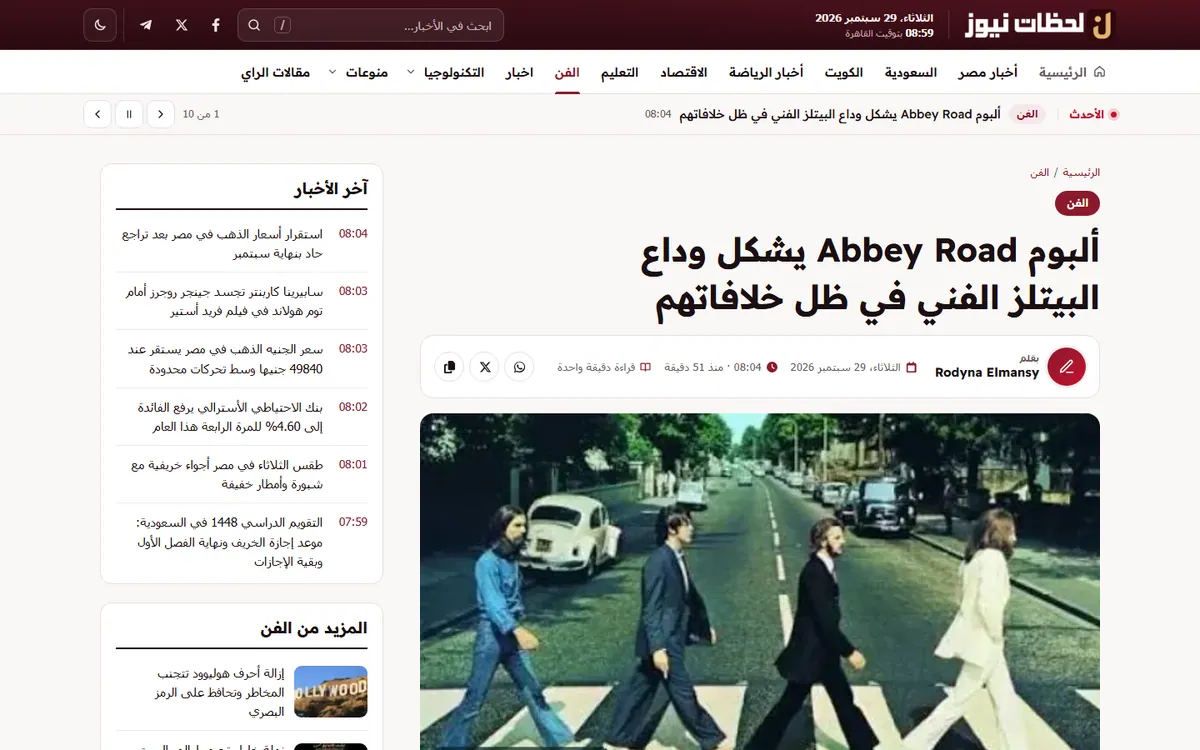Image resolution: width=1200 pixels, height=750 pixels.
Task: Open Australian Reserve Bank rate headline
Action: click(x=230, y=417)
